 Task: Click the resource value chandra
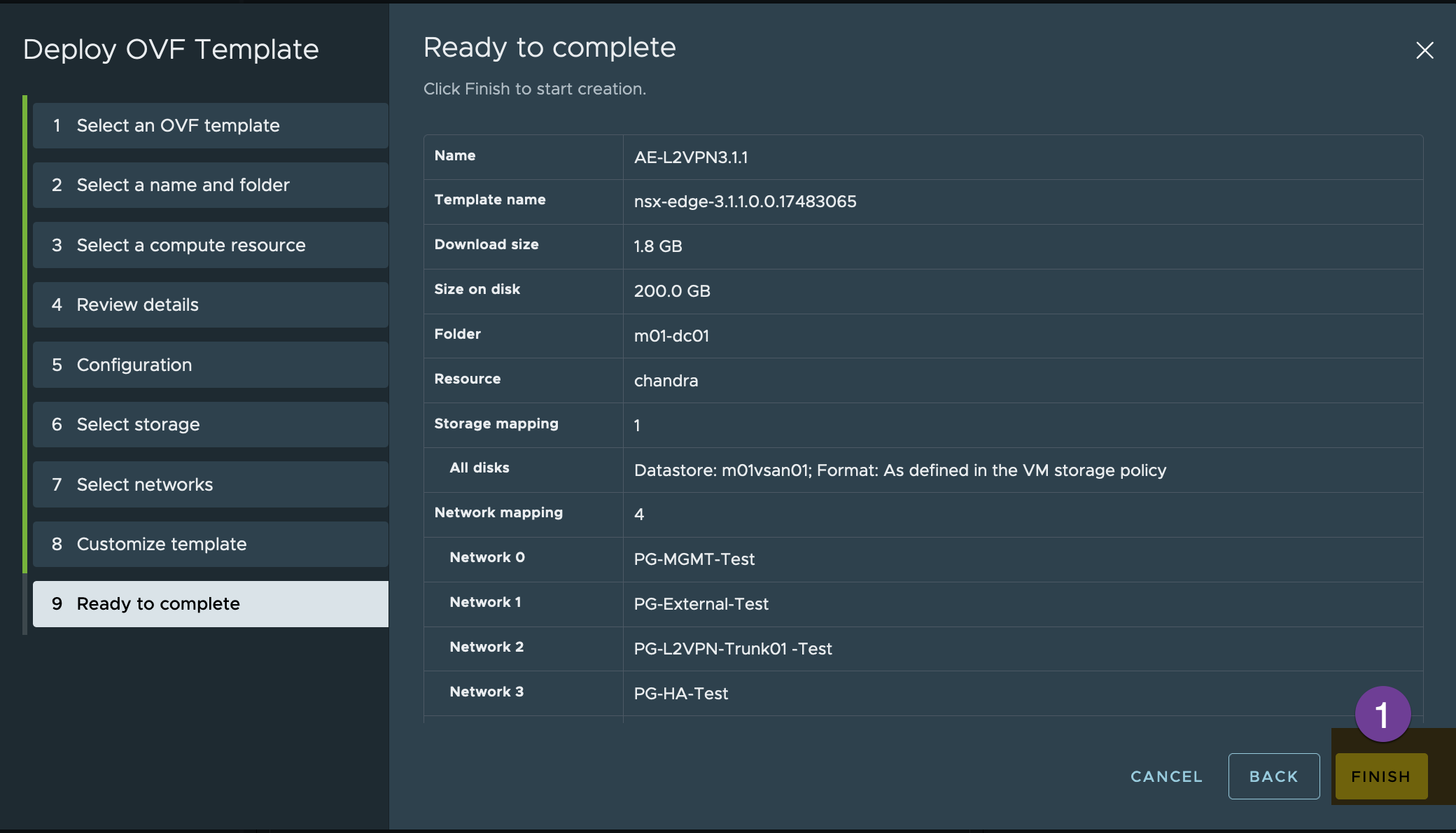click(666, 381)
